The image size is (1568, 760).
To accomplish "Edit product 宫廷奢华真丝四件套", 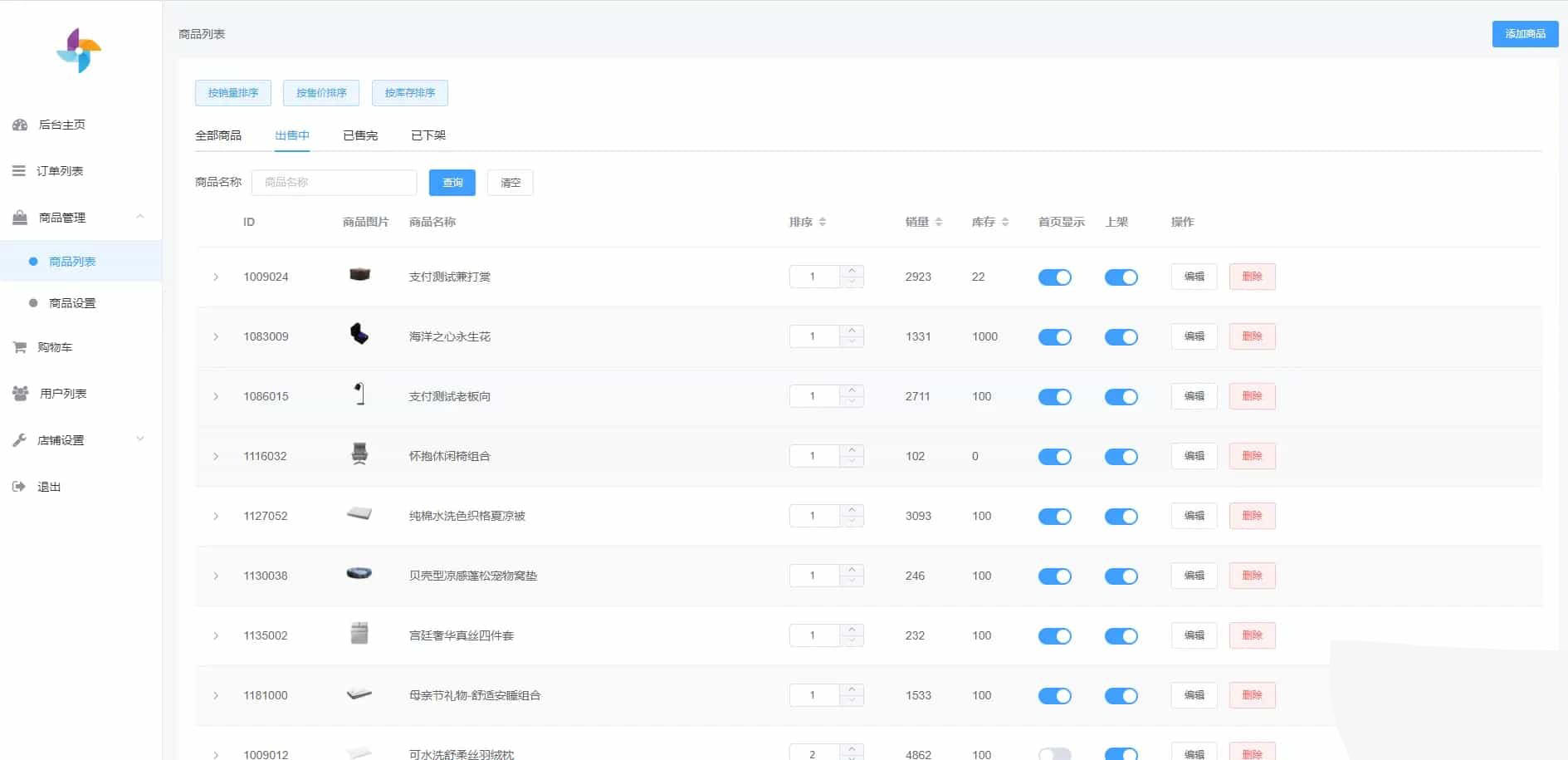I will tap(1194, 635).
